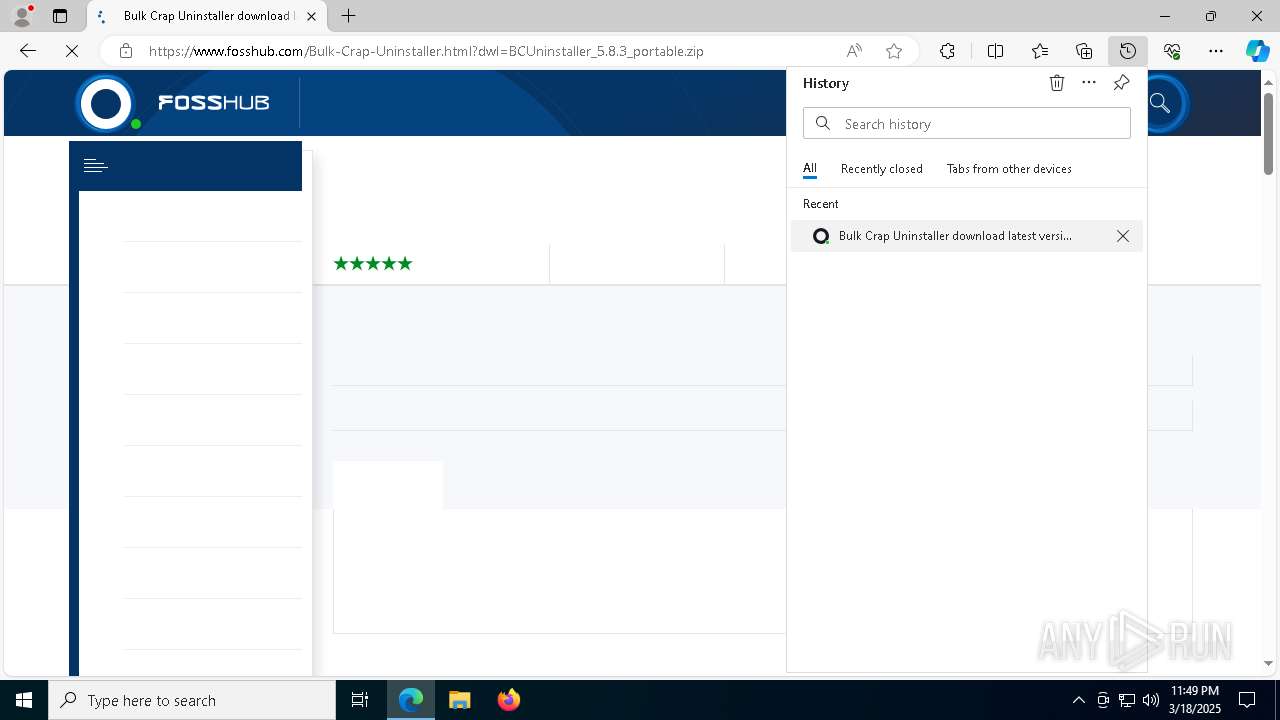
Task: Open the Favorites list
Action: pos(1040,51)
